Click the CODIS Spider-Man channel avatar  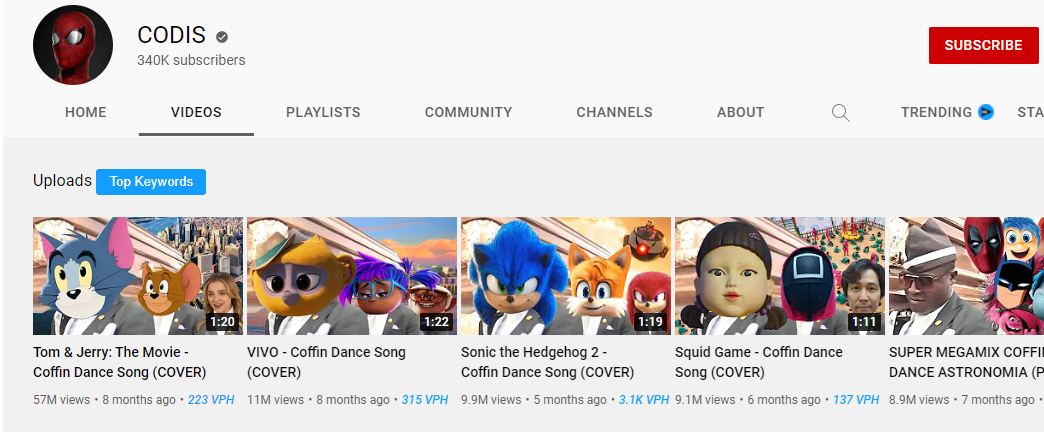[x=73, y=45]
